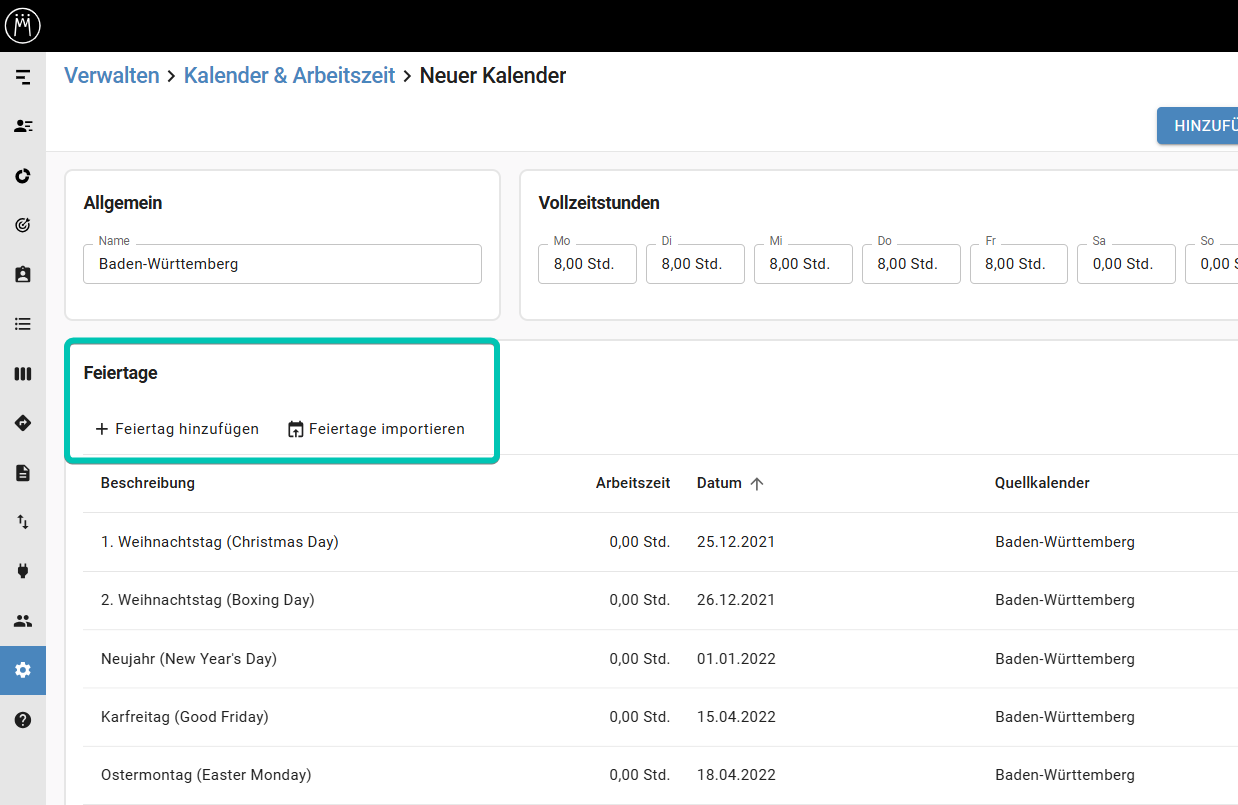Open the plug integrations sidebar icon
1238x805 pixels.
point(23,571)
